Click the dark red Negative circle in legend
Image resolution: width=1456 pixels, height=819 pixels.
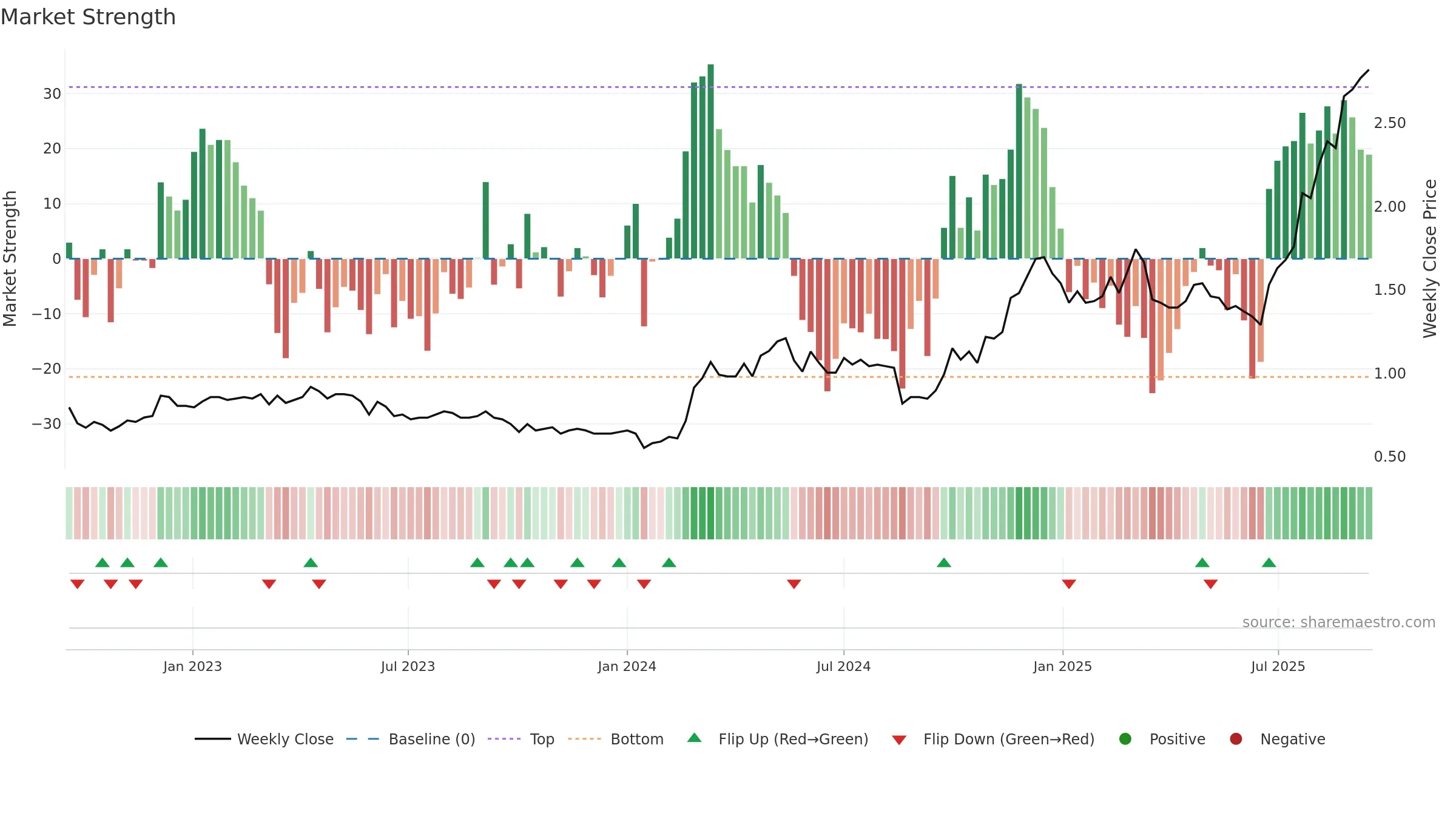tap(1236, 739)
